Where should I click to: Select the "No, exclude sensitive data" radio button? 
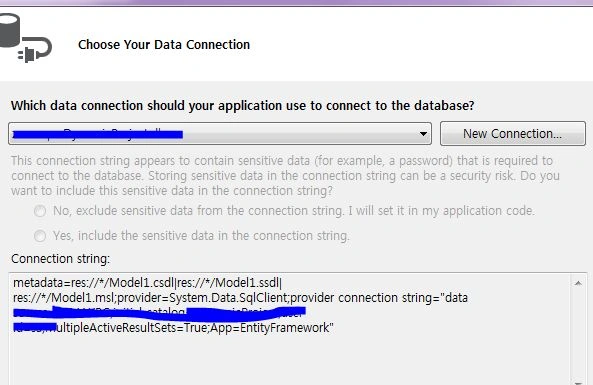(x=40, y=211)
